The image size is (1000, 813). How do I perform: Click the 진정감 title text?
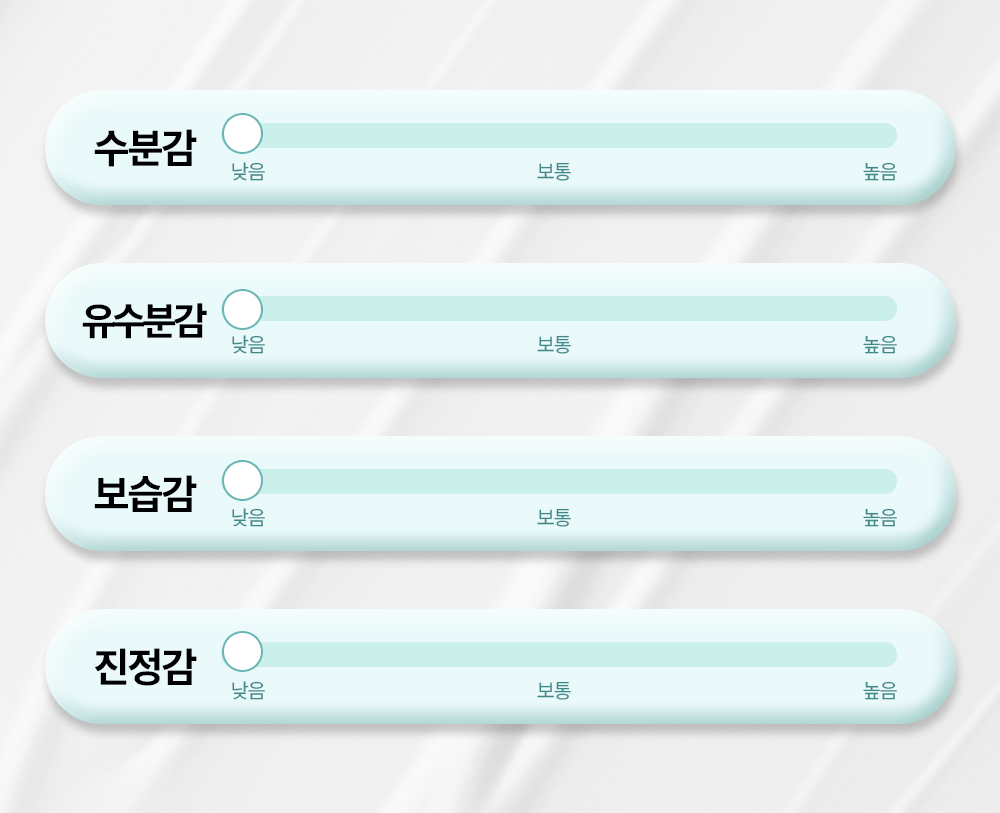(144, 667)
